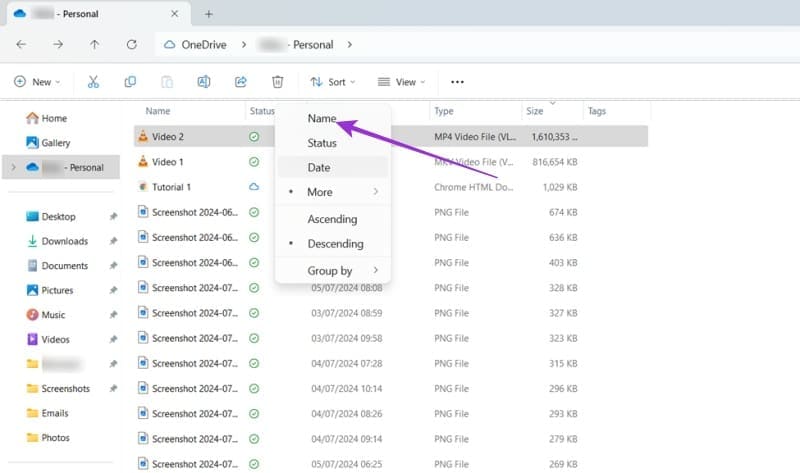Refresh the current folder
The width and height of the screenshot is (800, 473).
tap(132, 44)
